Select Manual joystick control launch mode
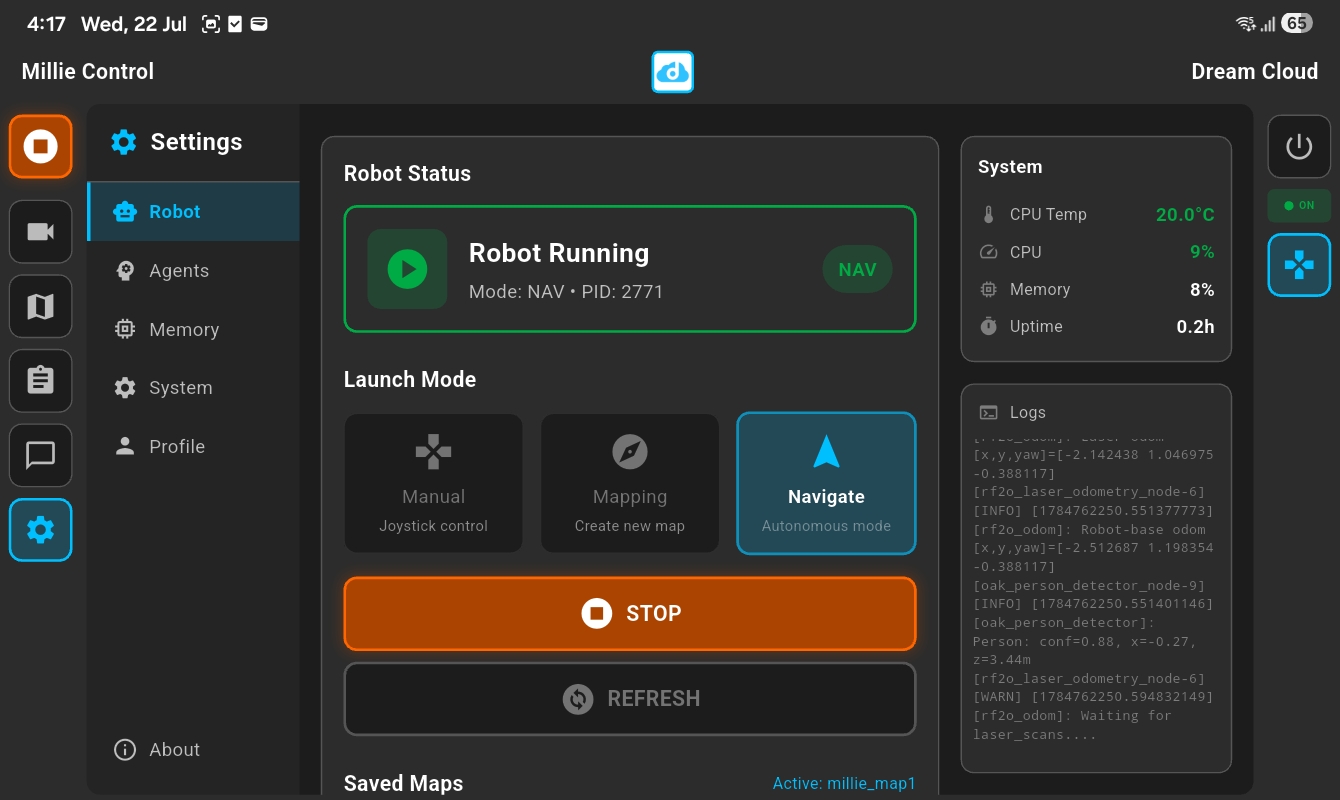Screen dimensions: 1340x800 [x=434, y=483]
